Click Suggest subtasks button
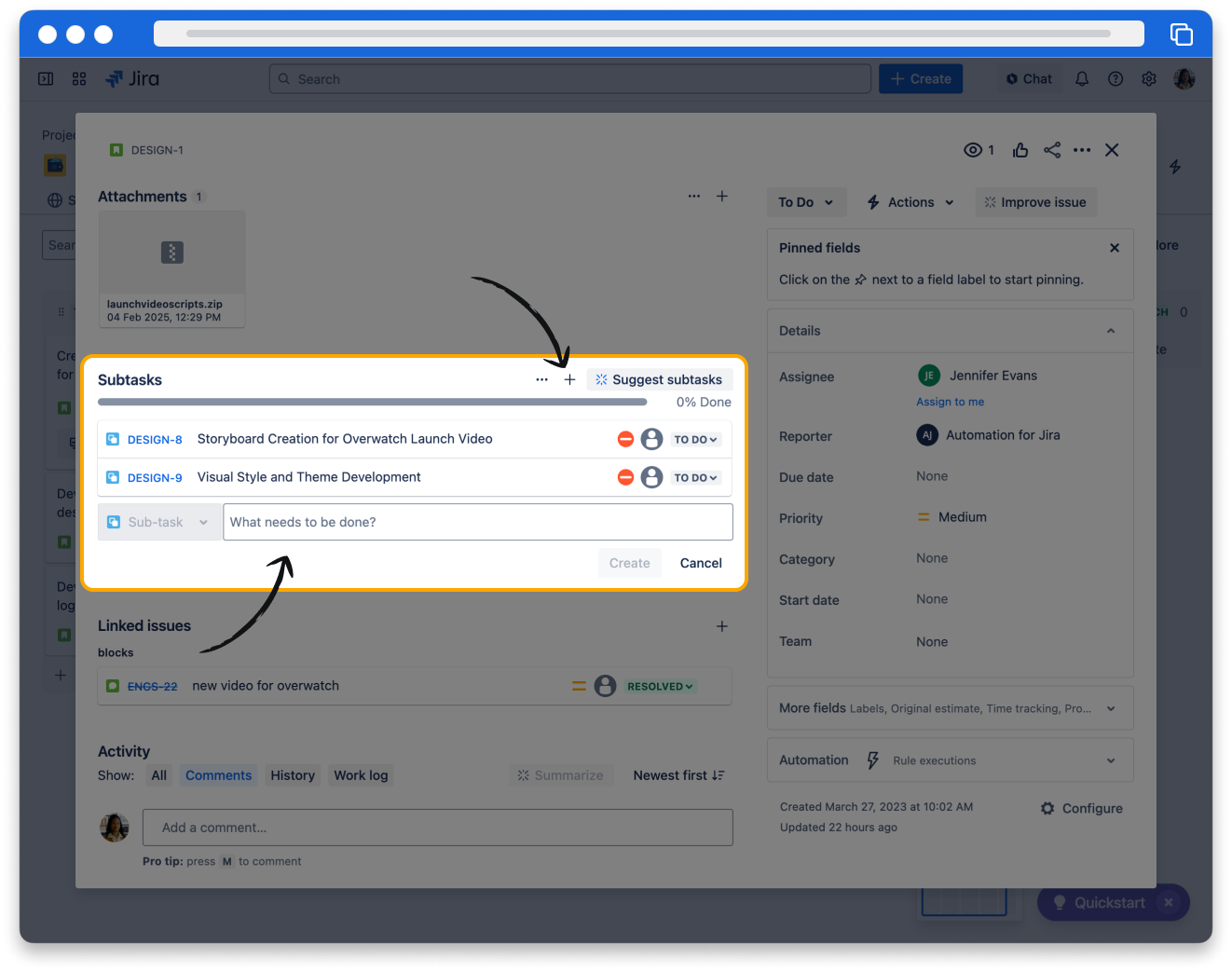Image resolution: width=1232 pixels, height=972 pixels. [660, 379]
